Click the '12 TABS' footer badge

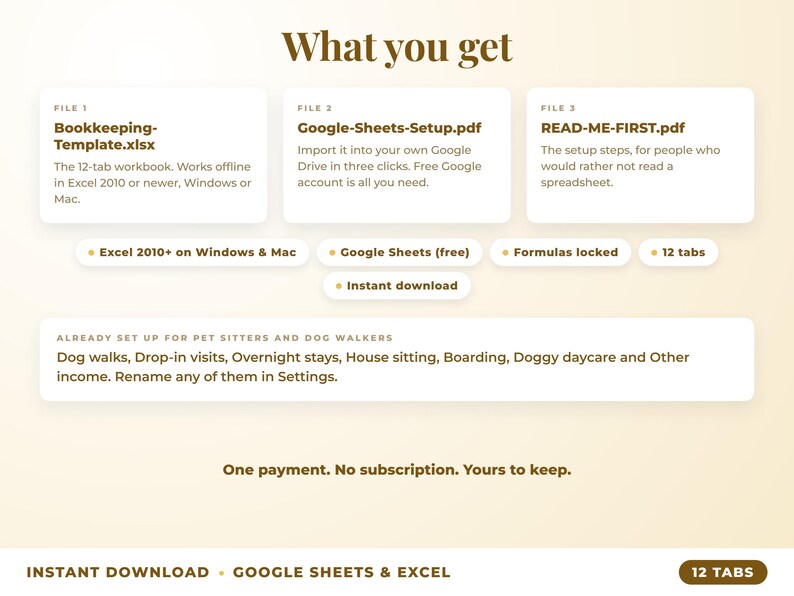tap(723, 572)
